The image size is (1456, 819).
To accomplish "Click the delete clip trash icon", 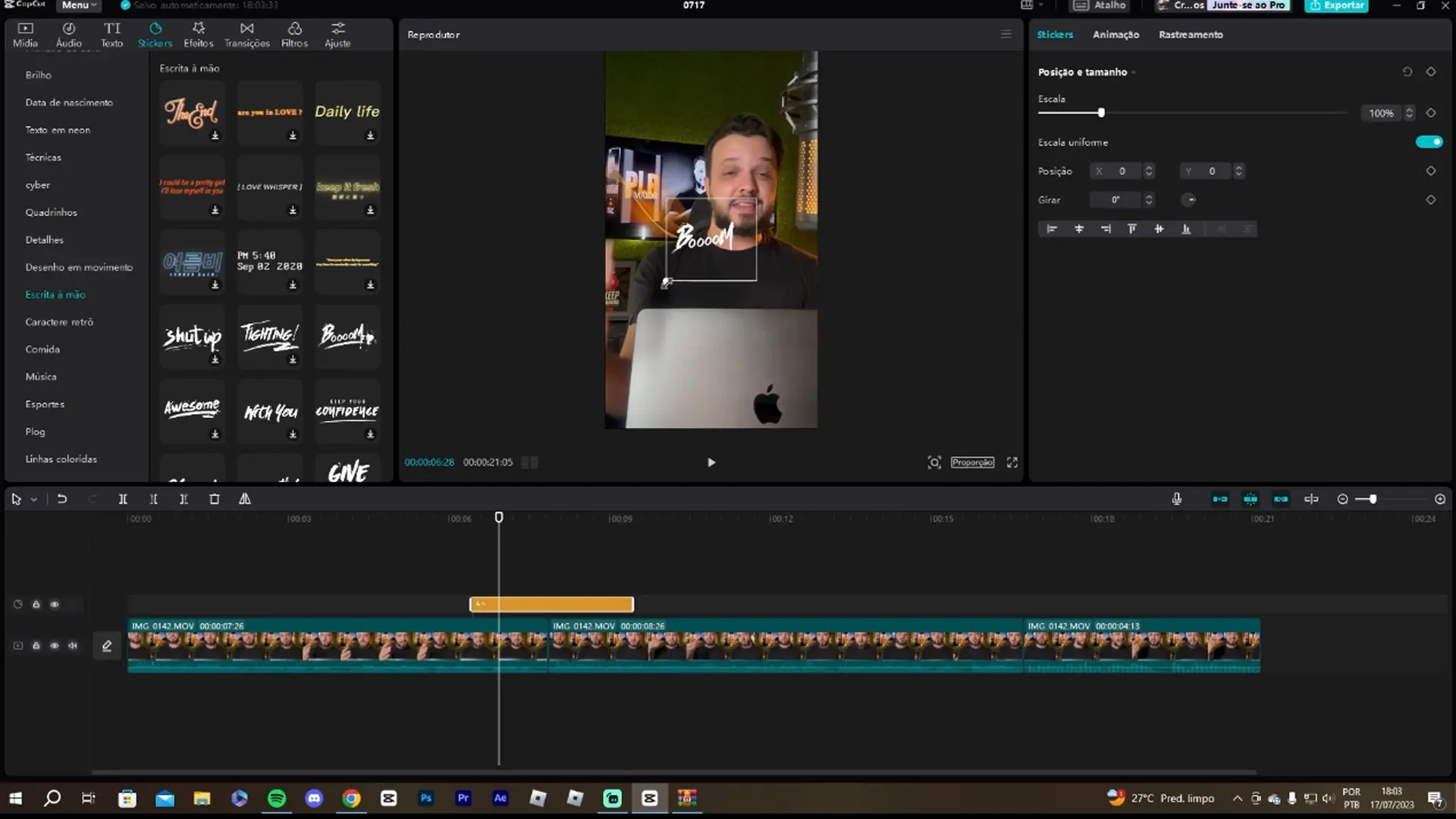I will pos(215,499).
